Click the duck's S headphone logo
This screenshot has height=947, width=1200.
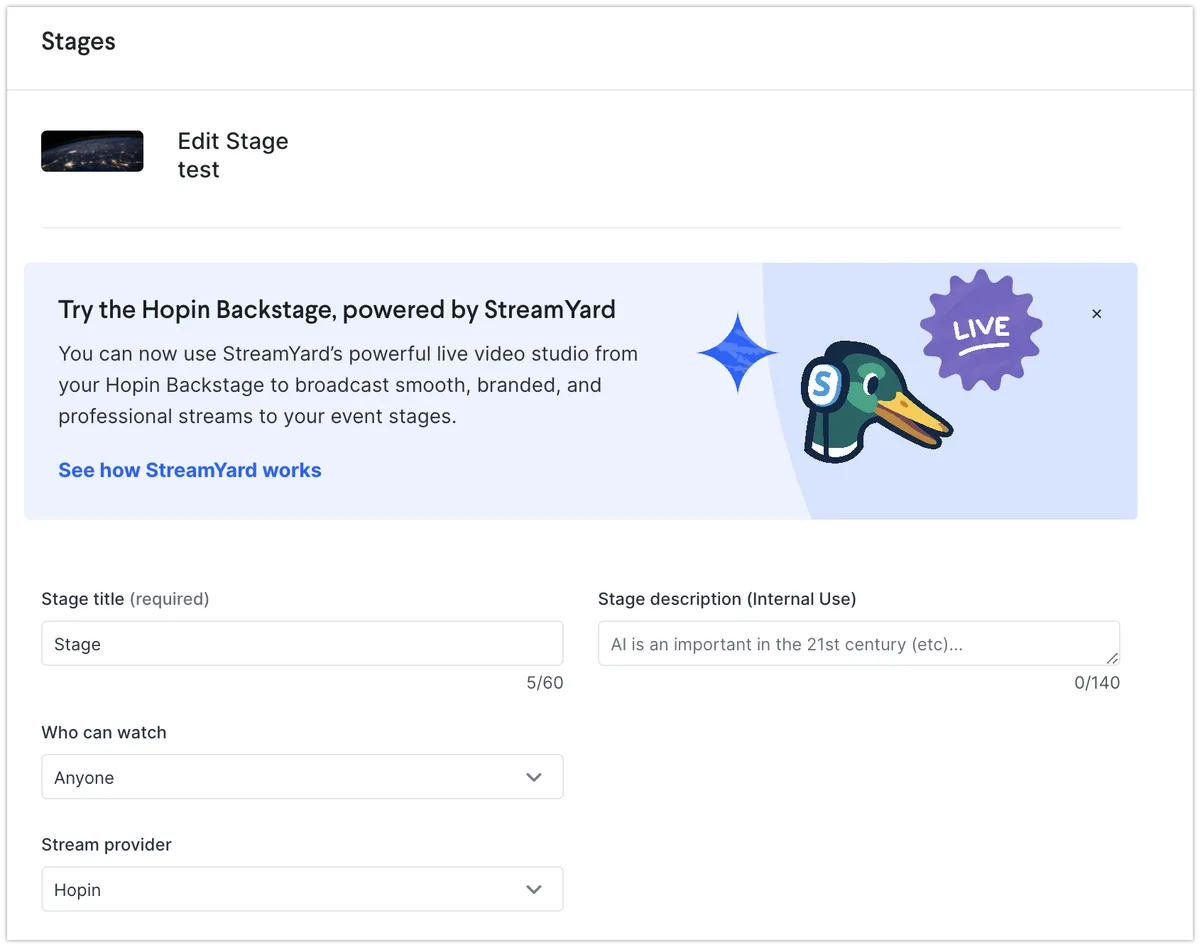[823, 384]
